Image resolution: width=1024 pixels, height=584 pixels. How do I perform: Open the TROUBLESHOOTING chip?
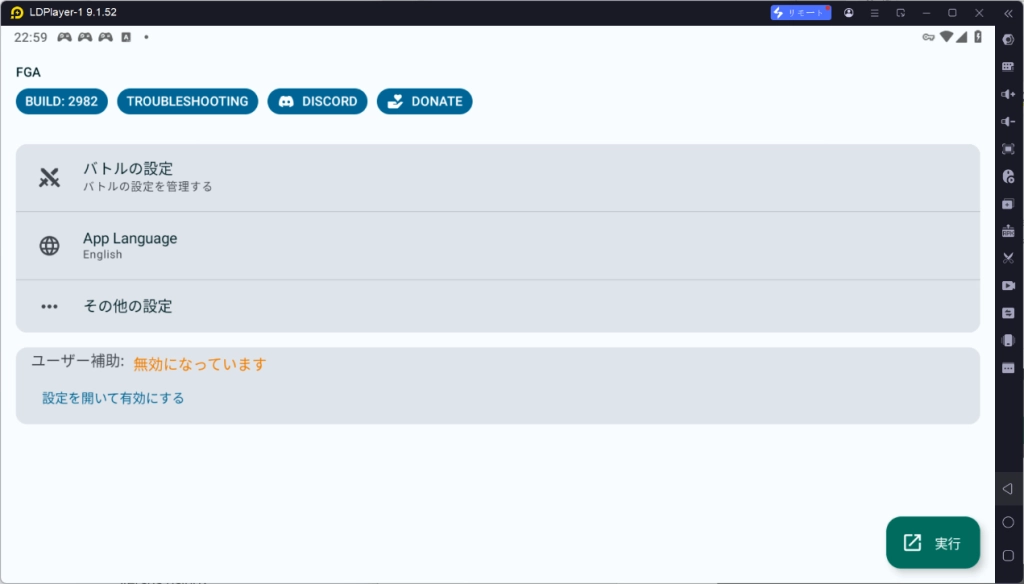click(x=187, y=101)
